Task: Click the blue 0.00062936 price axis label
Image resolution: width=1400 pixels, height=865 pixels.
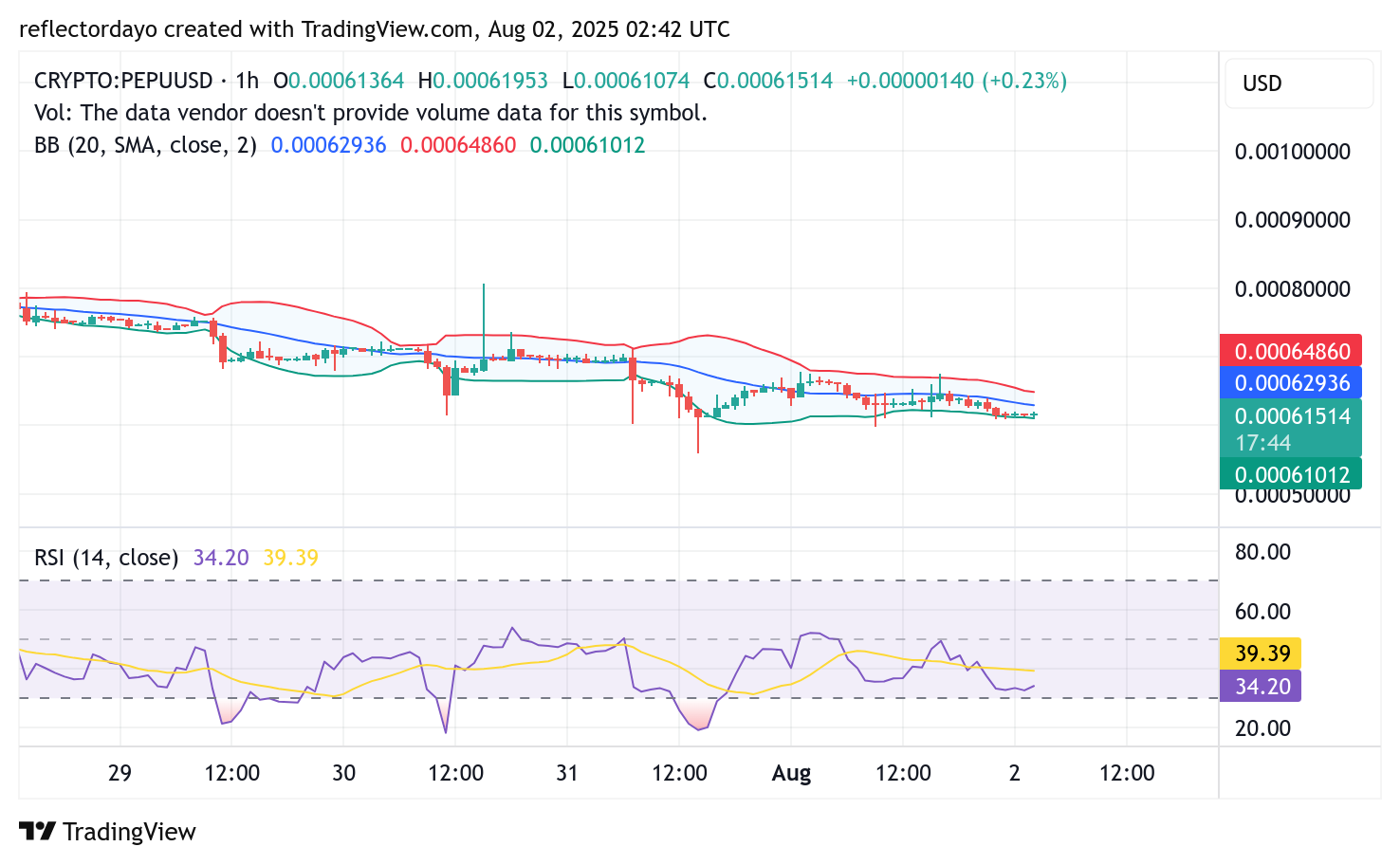Action: click(x=1291, y=383)
